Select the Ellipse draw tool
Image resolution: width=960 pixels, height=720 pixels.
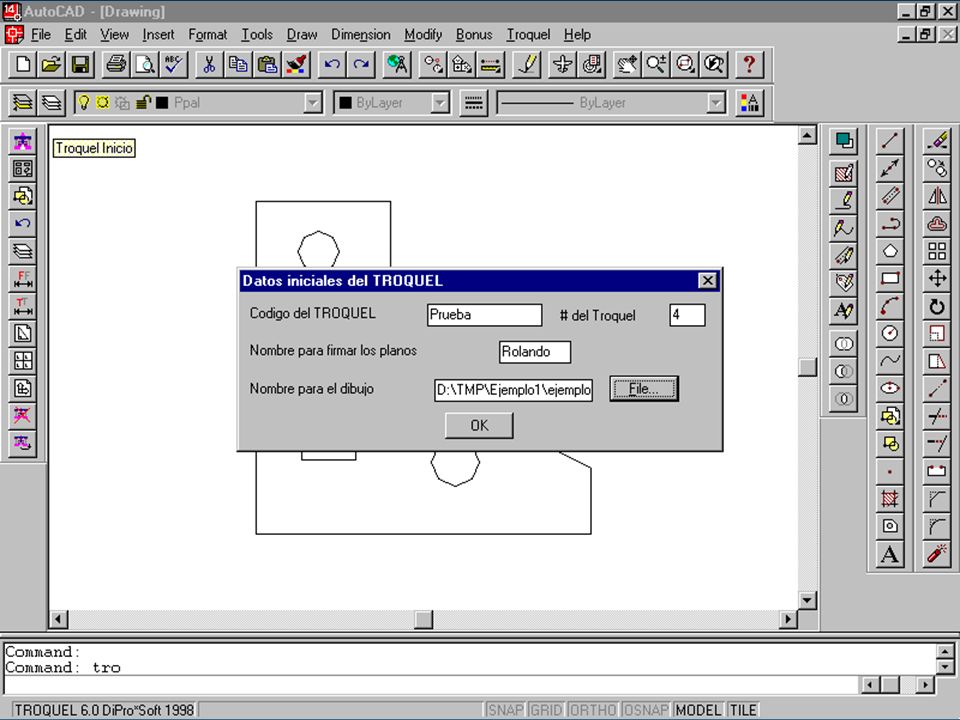point(890,388)
